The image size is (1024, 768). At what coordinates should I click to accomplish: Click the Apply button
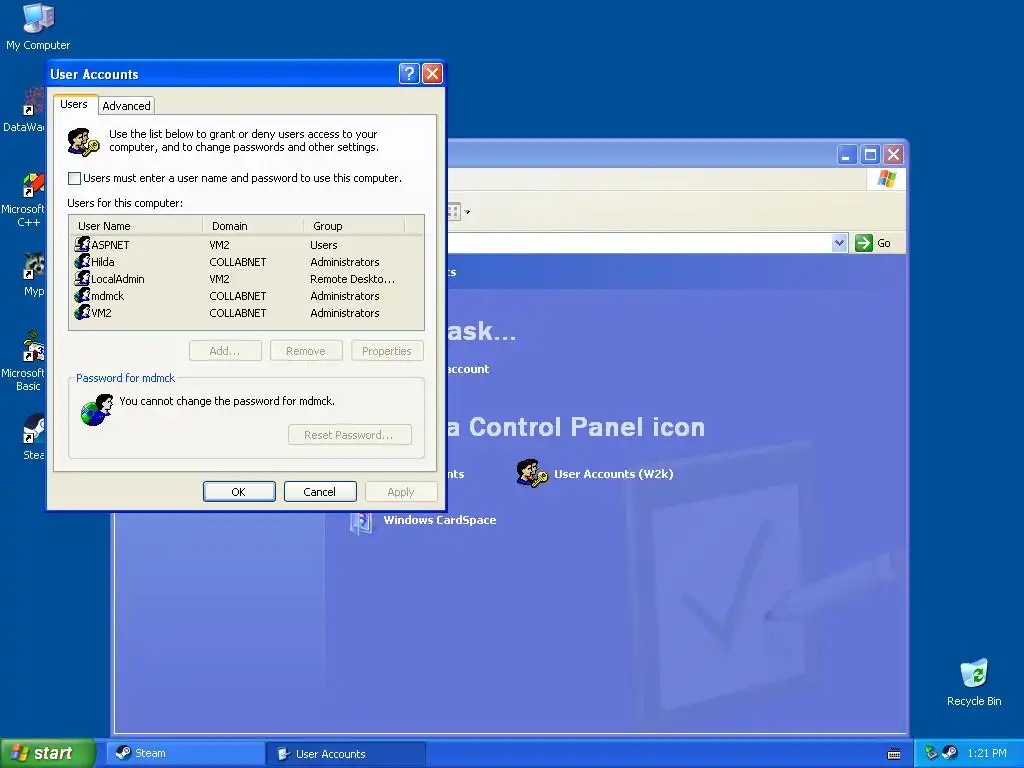400,492
